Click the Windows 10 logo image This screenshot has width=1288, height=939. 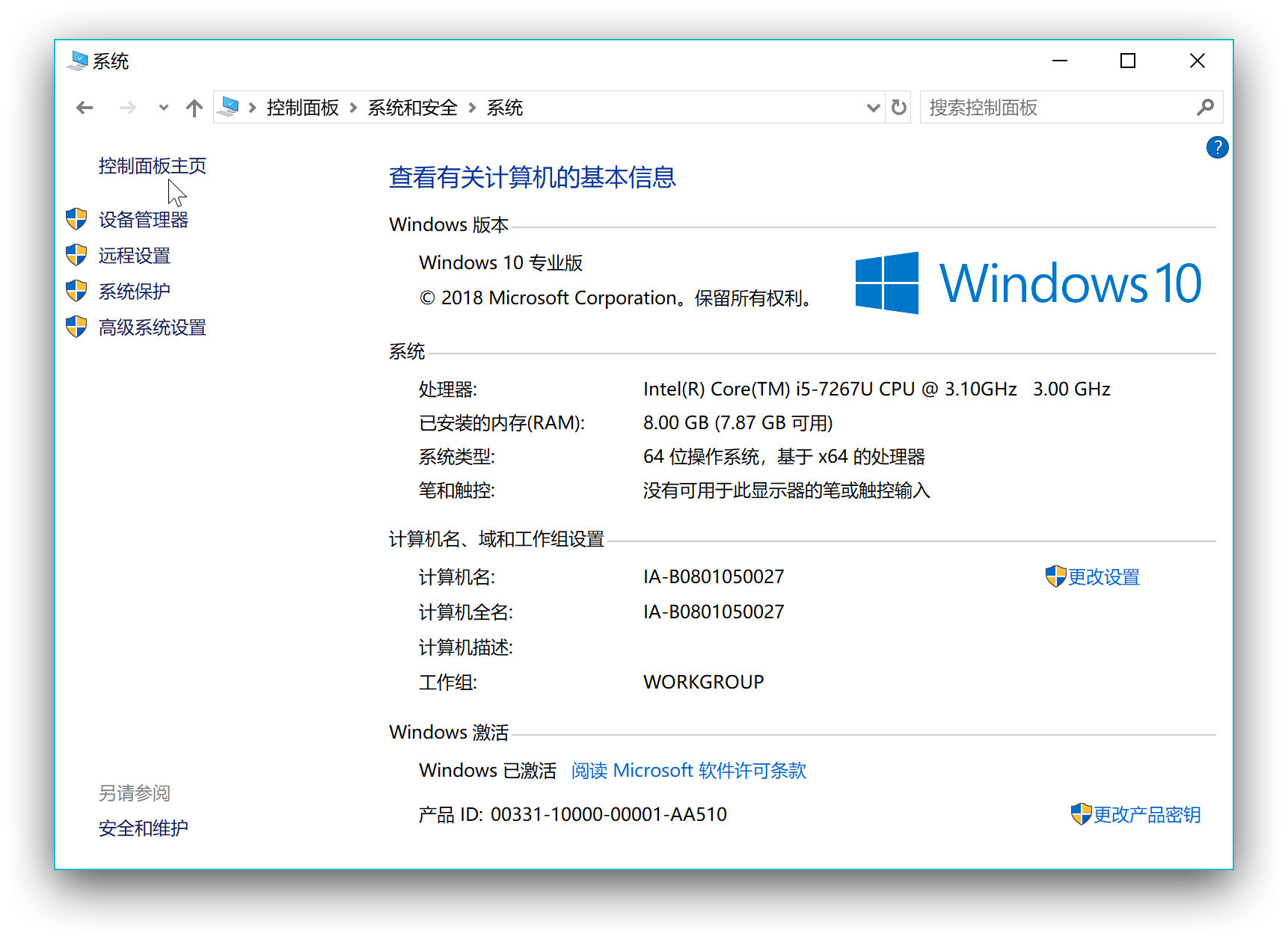click(1028, 283)
